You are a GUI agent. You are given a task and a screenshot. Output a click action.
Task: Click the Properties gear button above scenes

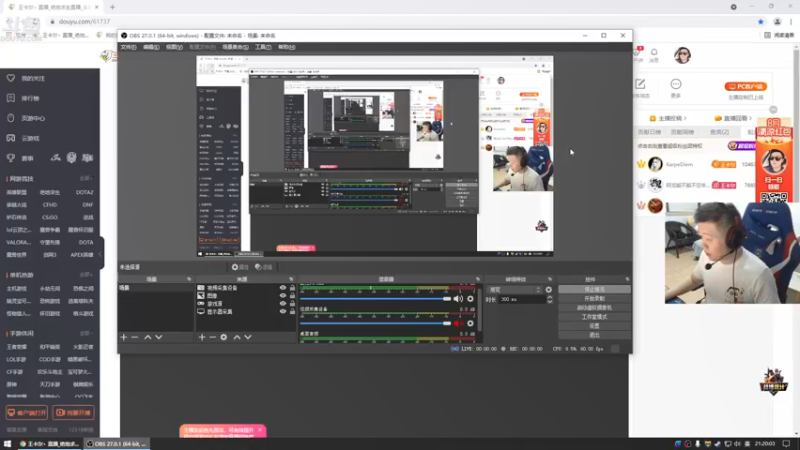tap(240, 267)
